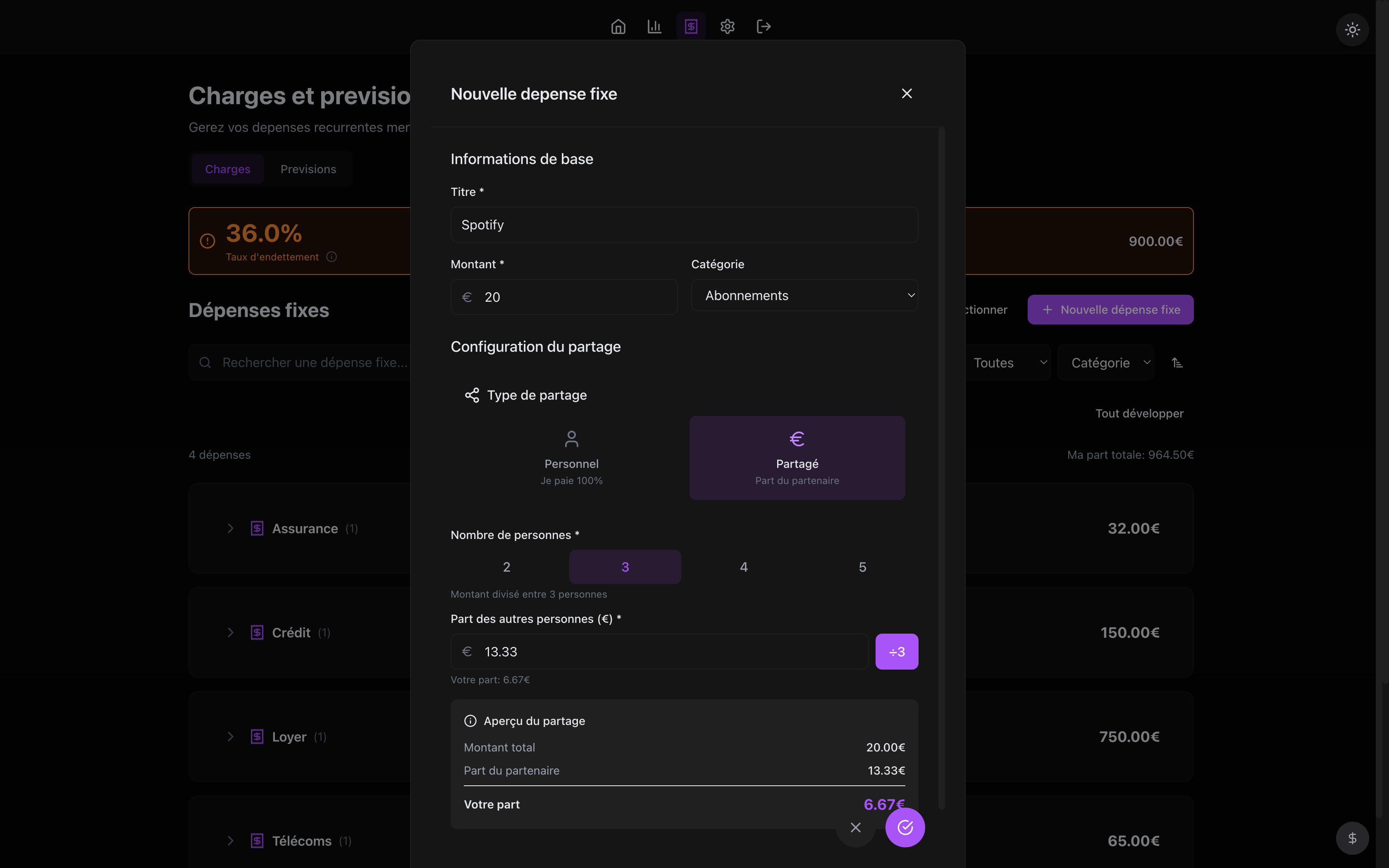Toggle the sort order icon

(1177, 362)
